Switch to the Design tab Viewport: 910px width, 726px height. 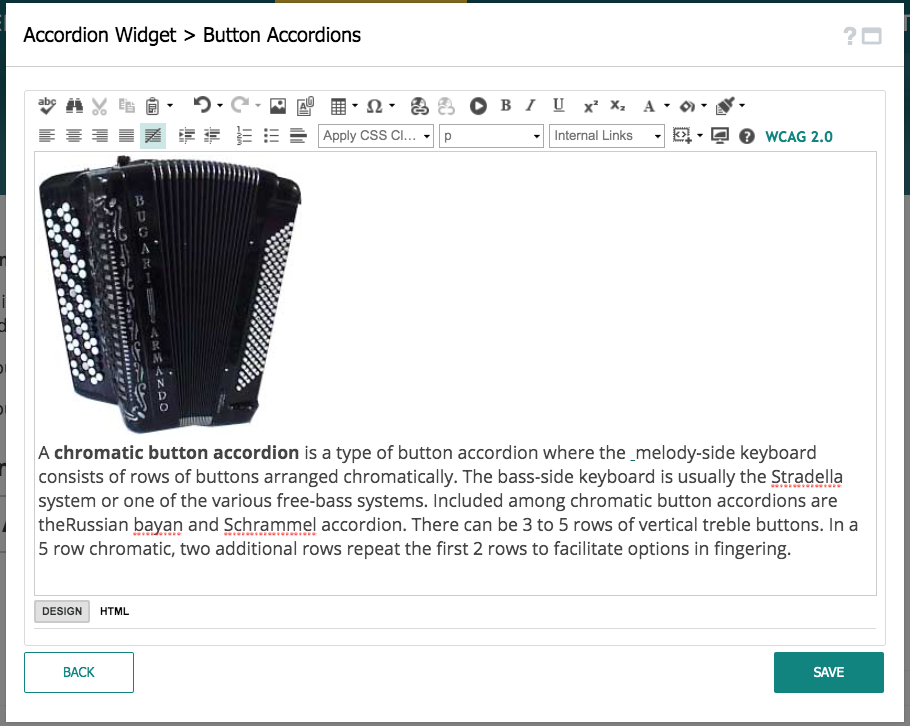coord(62,611)
